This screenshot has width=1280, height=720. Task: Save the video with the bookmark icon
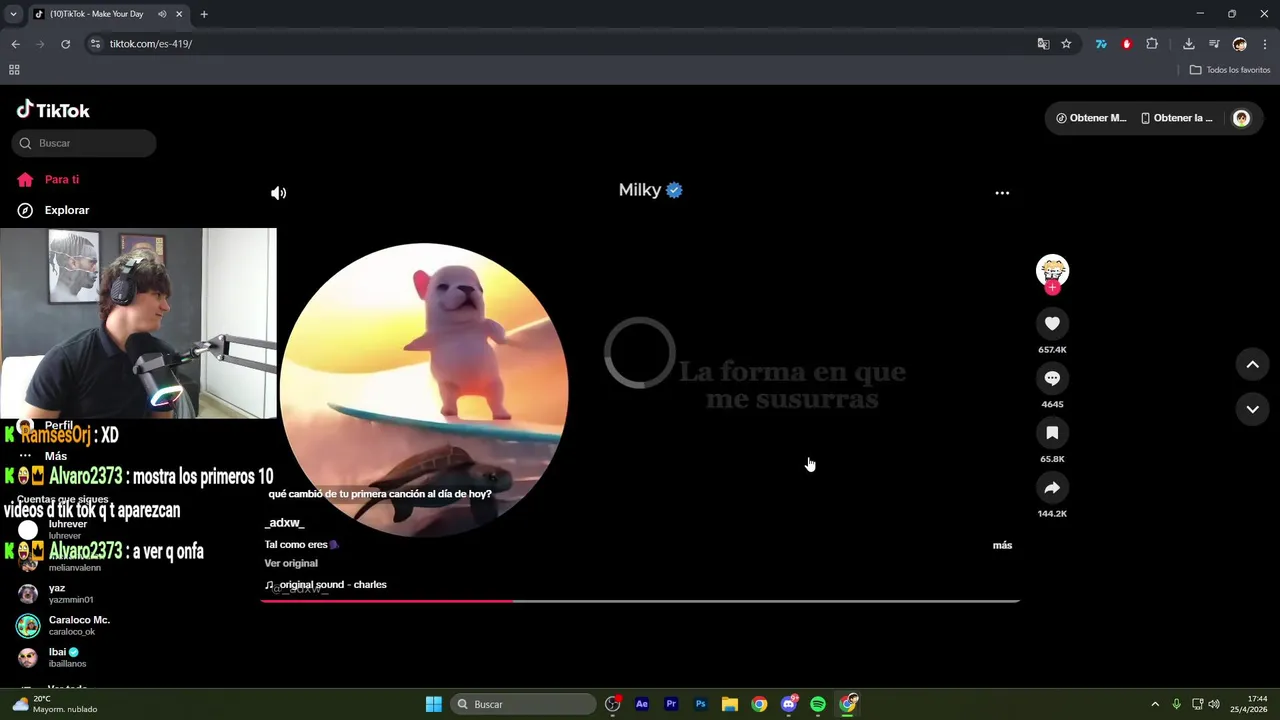(1052, 433)
